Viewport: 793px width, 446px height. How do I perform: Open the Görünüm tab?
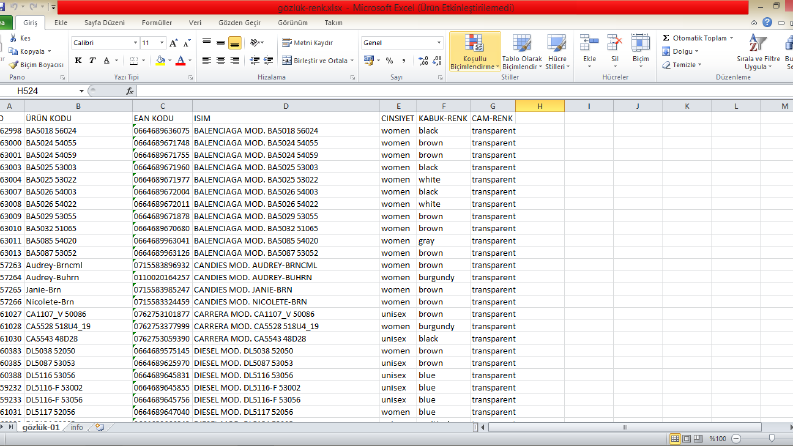[292, 23]
